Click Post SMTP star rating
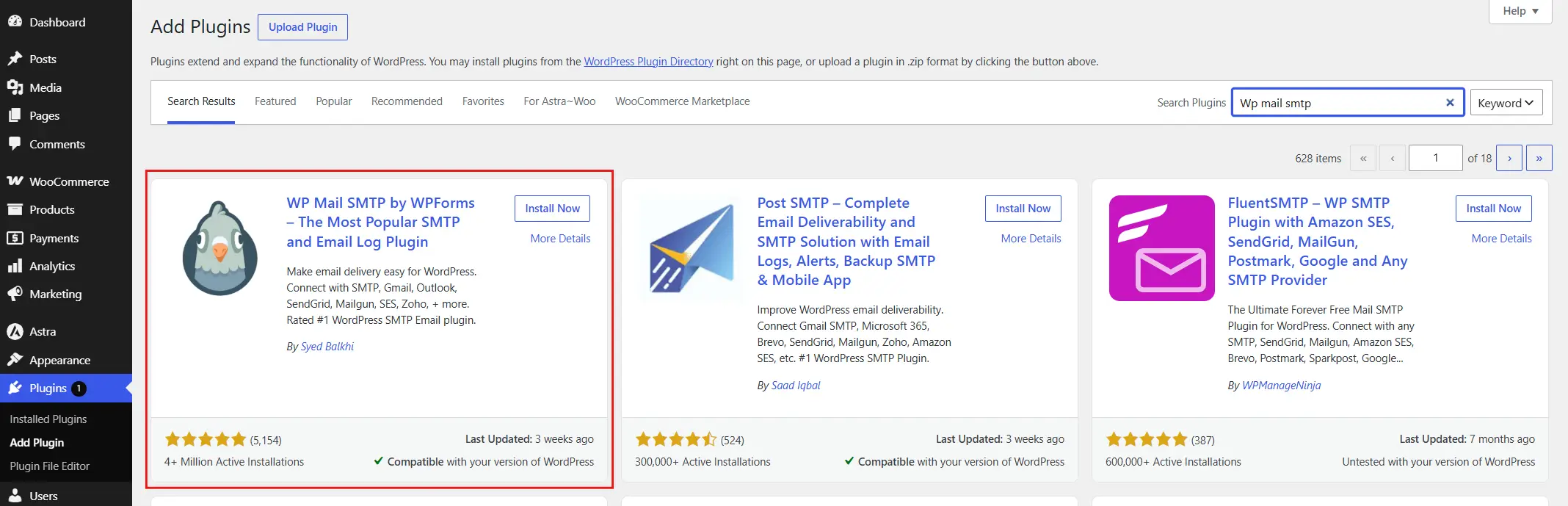This screenshot has height=506, width=1568. (676, 439)
